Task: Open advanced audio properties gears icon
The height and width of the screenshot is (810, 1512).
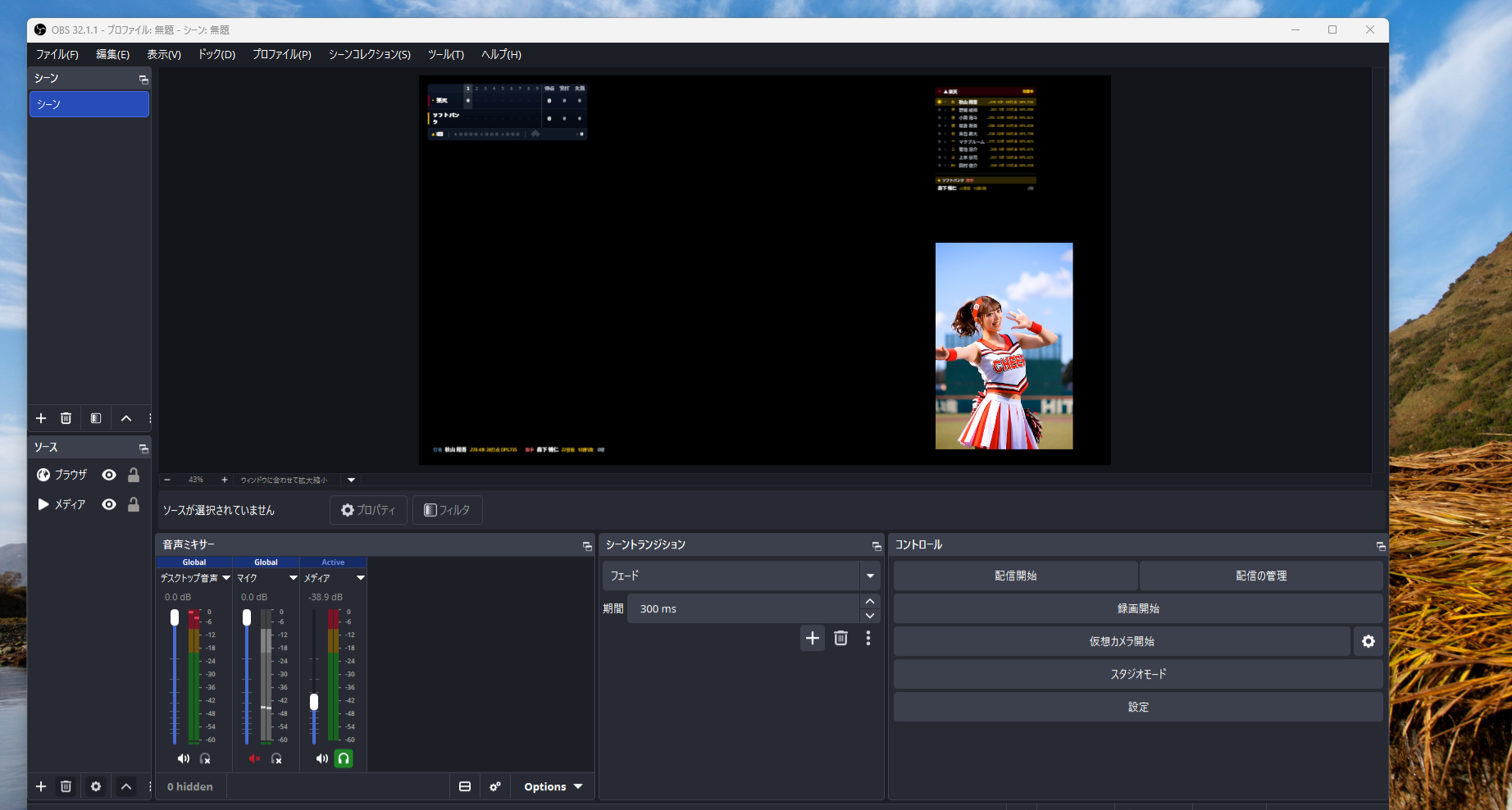Action: click(x=495, y=786)
